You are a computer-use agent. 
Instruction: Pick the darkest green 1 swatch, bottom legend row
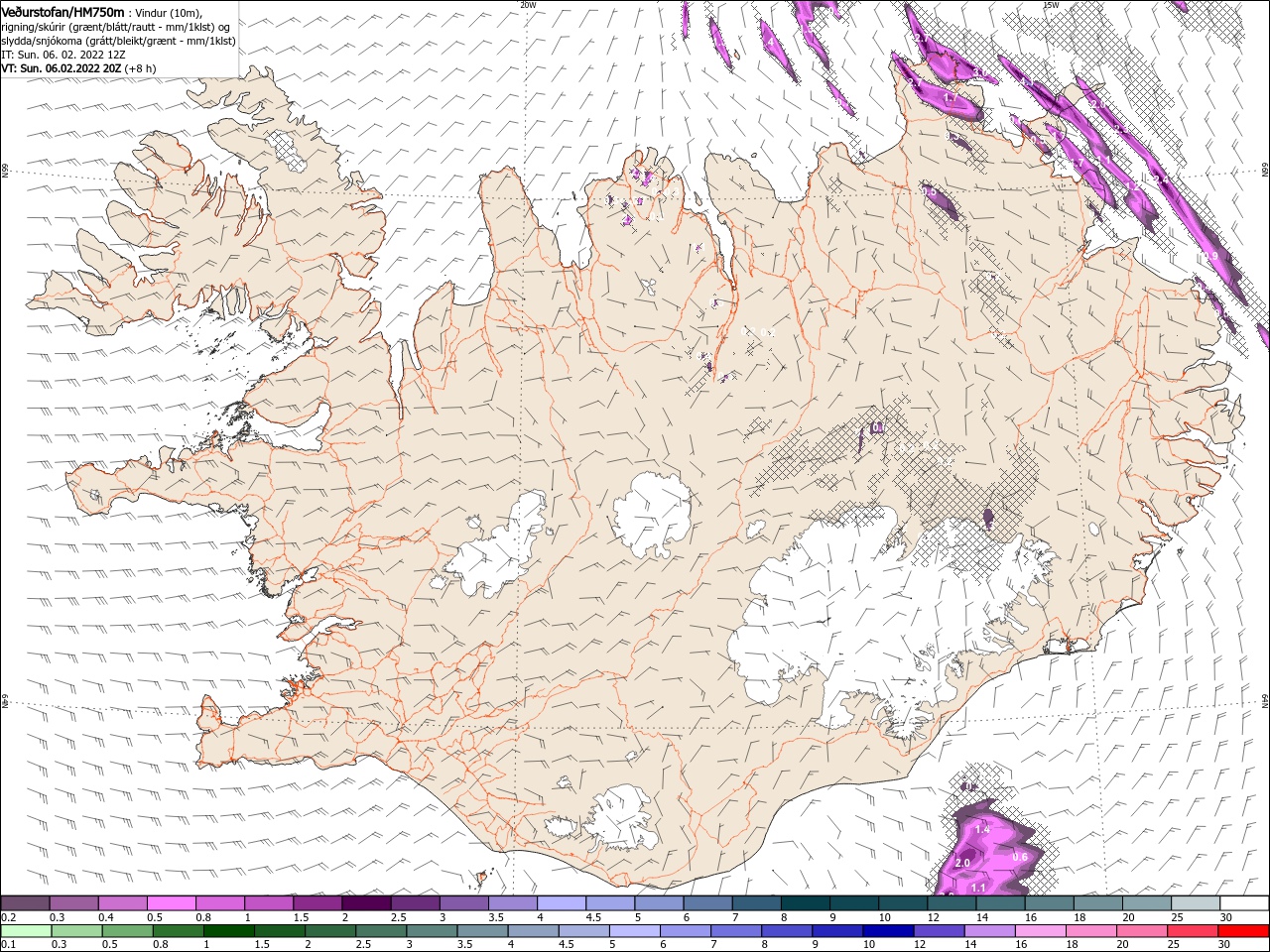point(229,931)
